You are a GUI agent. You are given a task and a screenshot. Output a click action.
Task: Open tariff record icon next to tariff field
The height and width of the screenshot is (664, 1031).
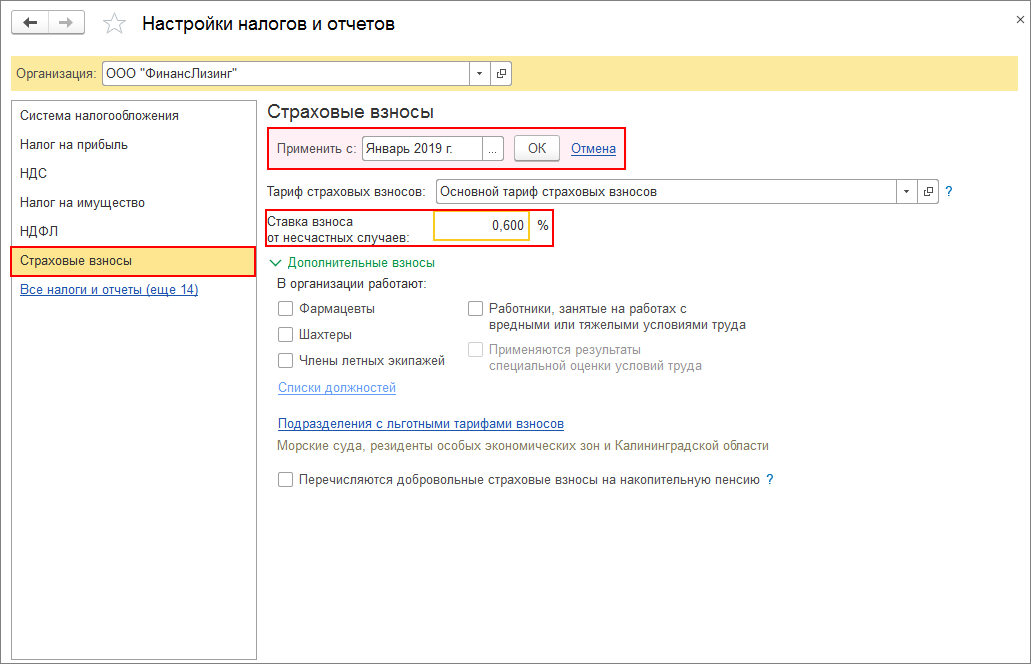[928, 191]
